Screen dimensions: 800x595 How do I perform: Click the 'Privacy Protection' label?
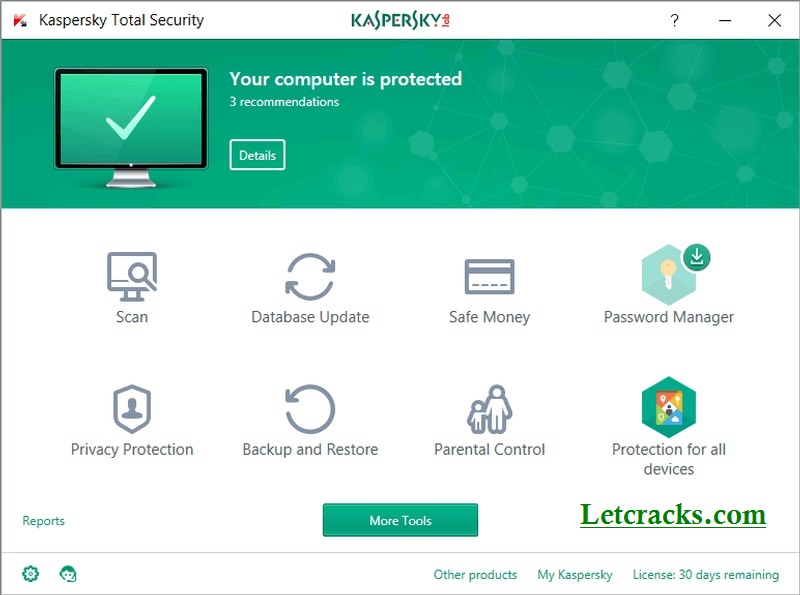coord(132,449)
